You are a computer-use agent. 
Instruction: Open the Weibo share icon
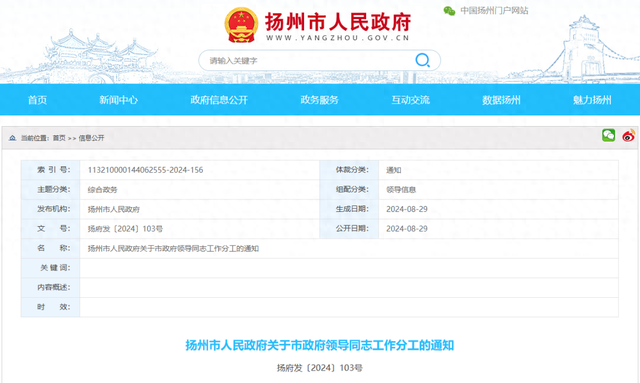[x=629, y=135]
